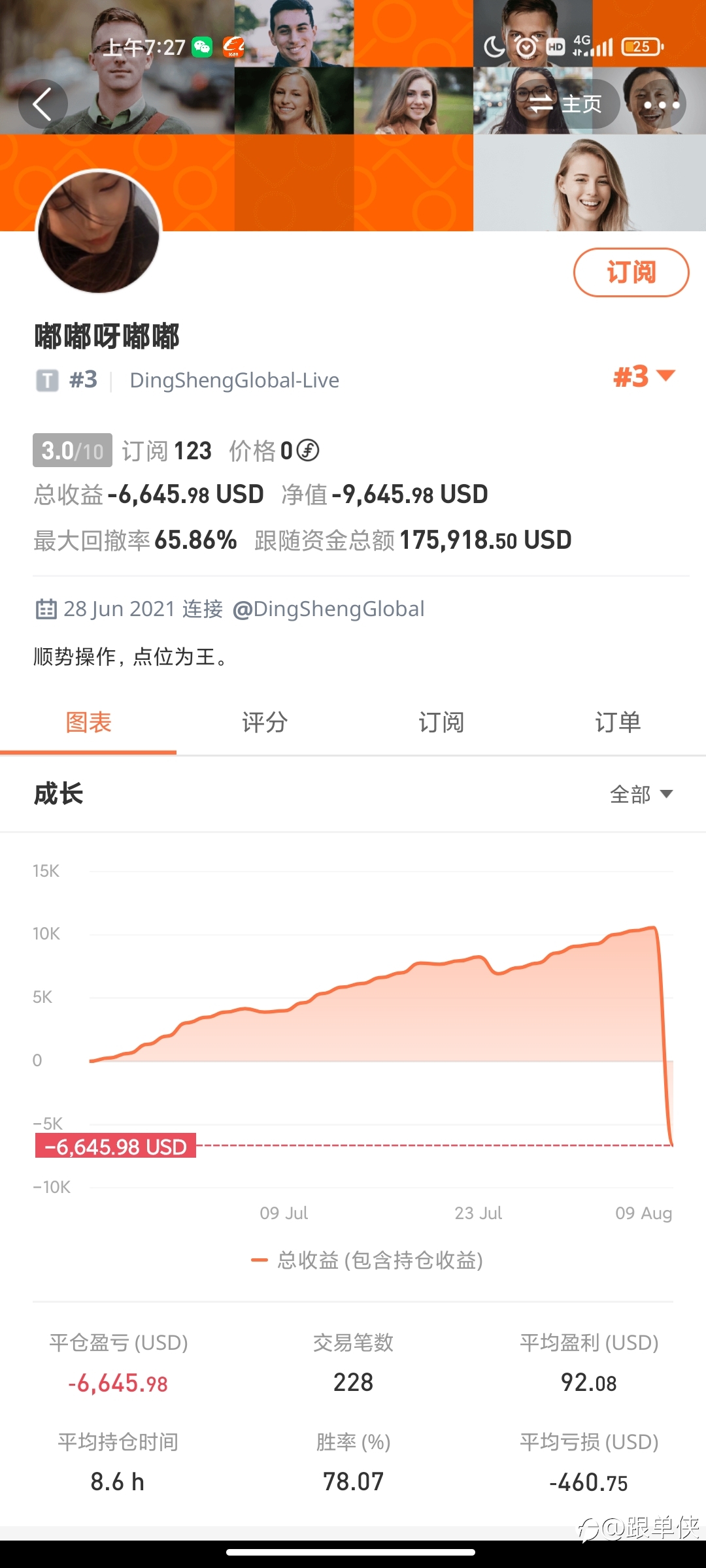Tap the battery indicator in status bar
The image size is (706, 1568).
click(x=643, y=47)
